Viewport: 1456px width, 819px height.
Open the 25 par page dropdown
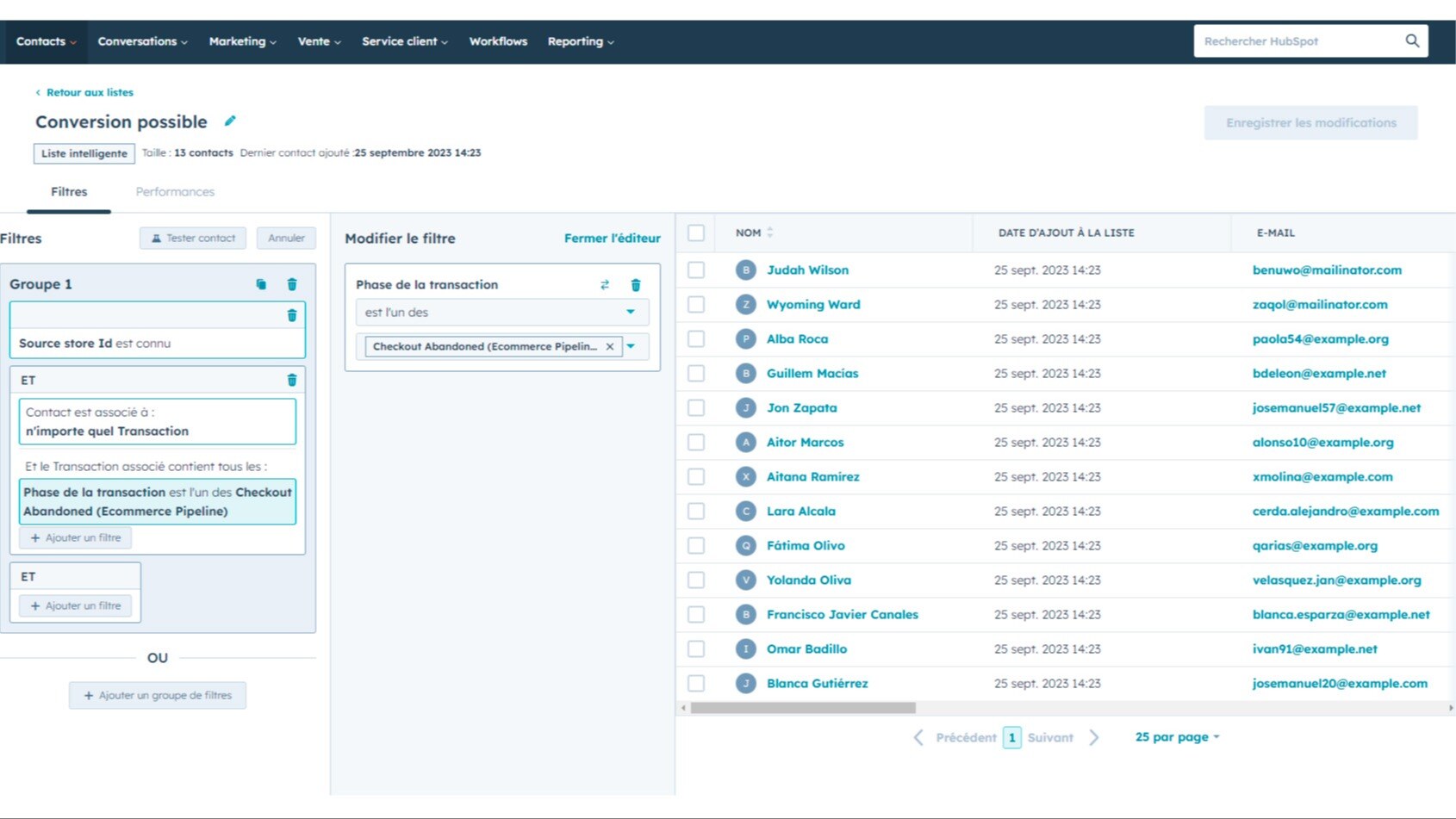point(1176,736)
